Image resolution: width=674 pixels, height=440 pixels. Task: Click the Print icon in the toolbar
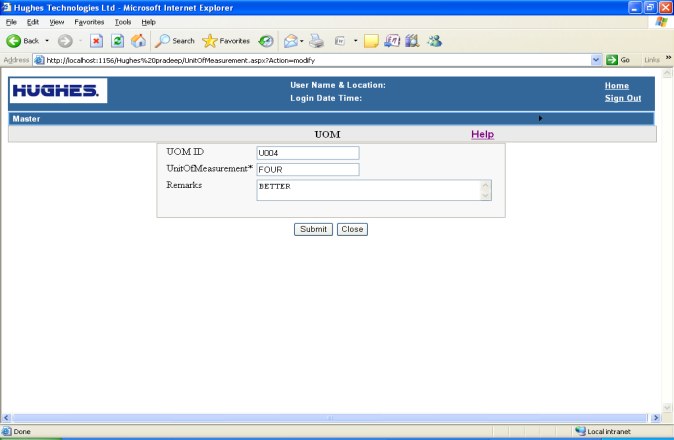316,41
